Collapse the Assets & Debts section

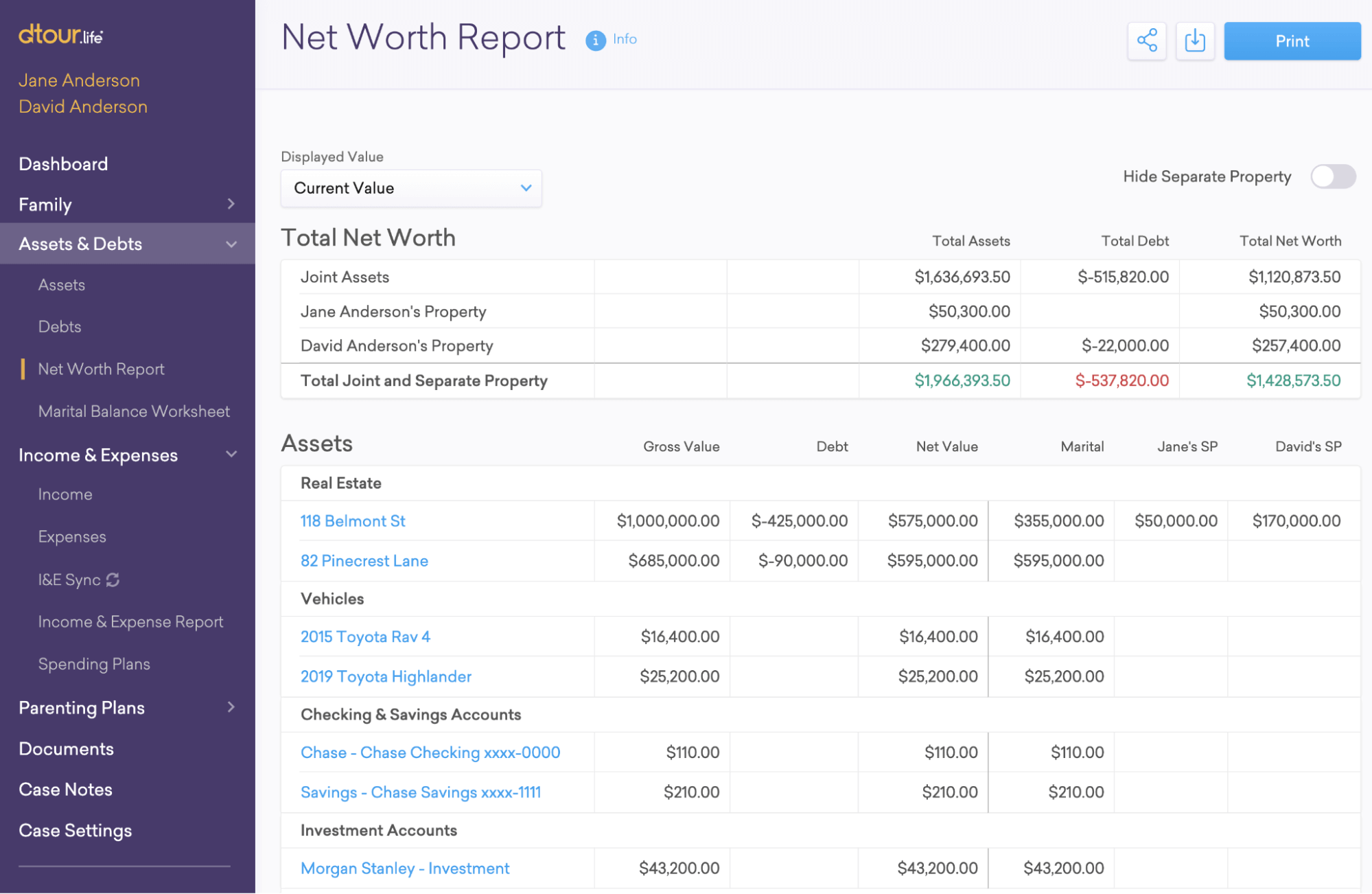tap(231, 244)
